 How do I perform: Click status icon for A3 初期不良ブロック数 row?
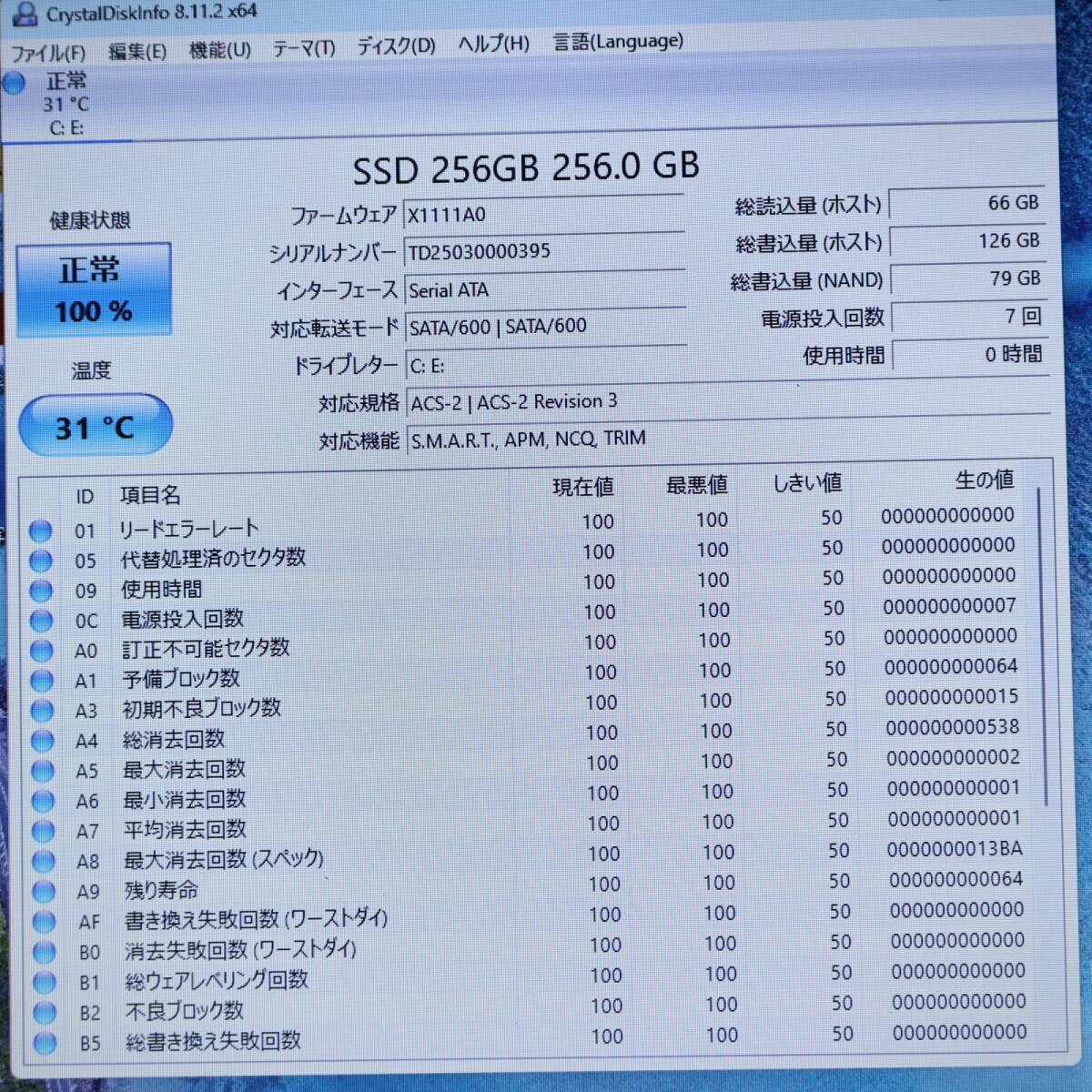click(42, 711)
